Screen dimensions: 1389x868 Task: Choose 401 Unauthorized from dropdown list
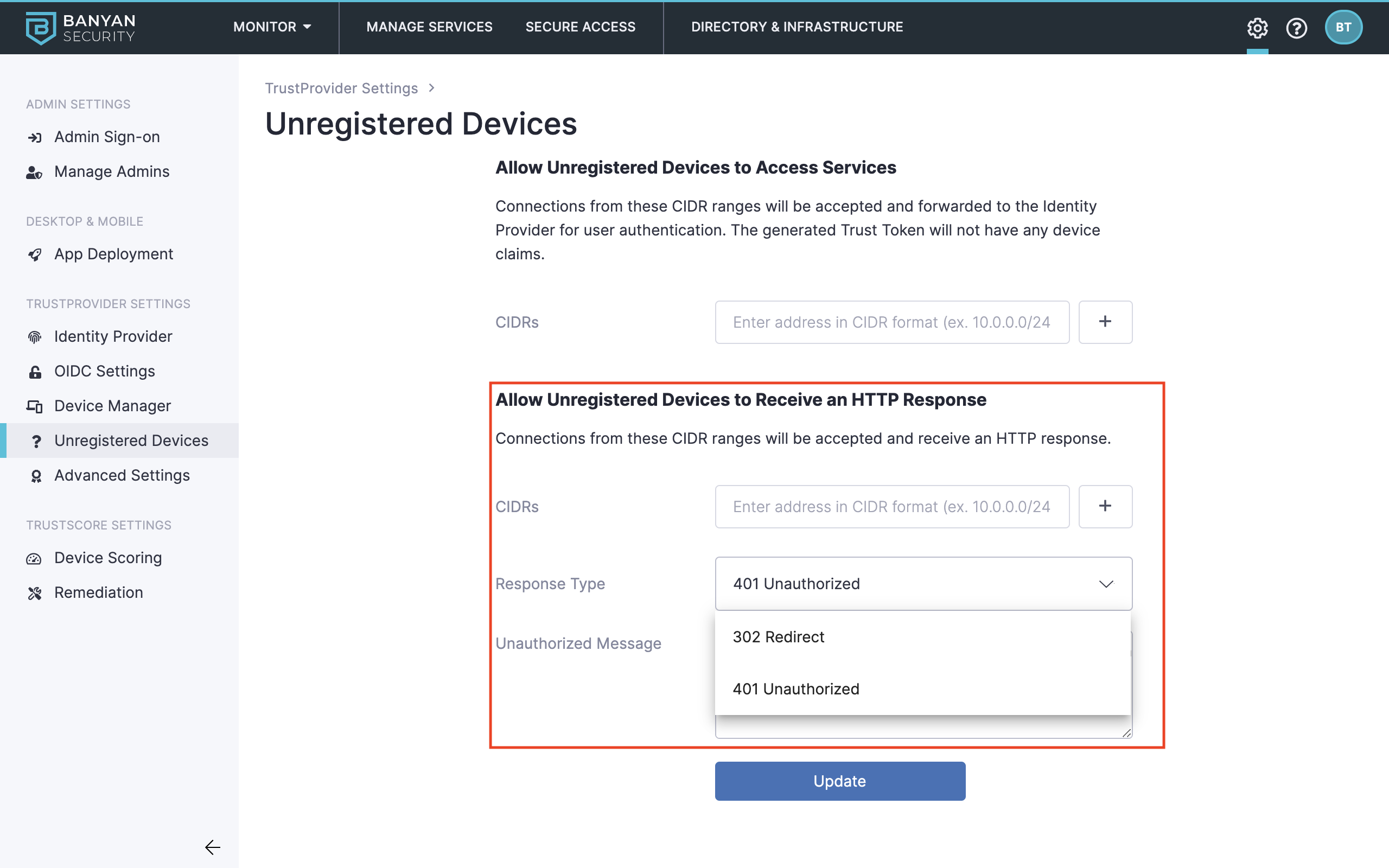click(x=795, y=689)
